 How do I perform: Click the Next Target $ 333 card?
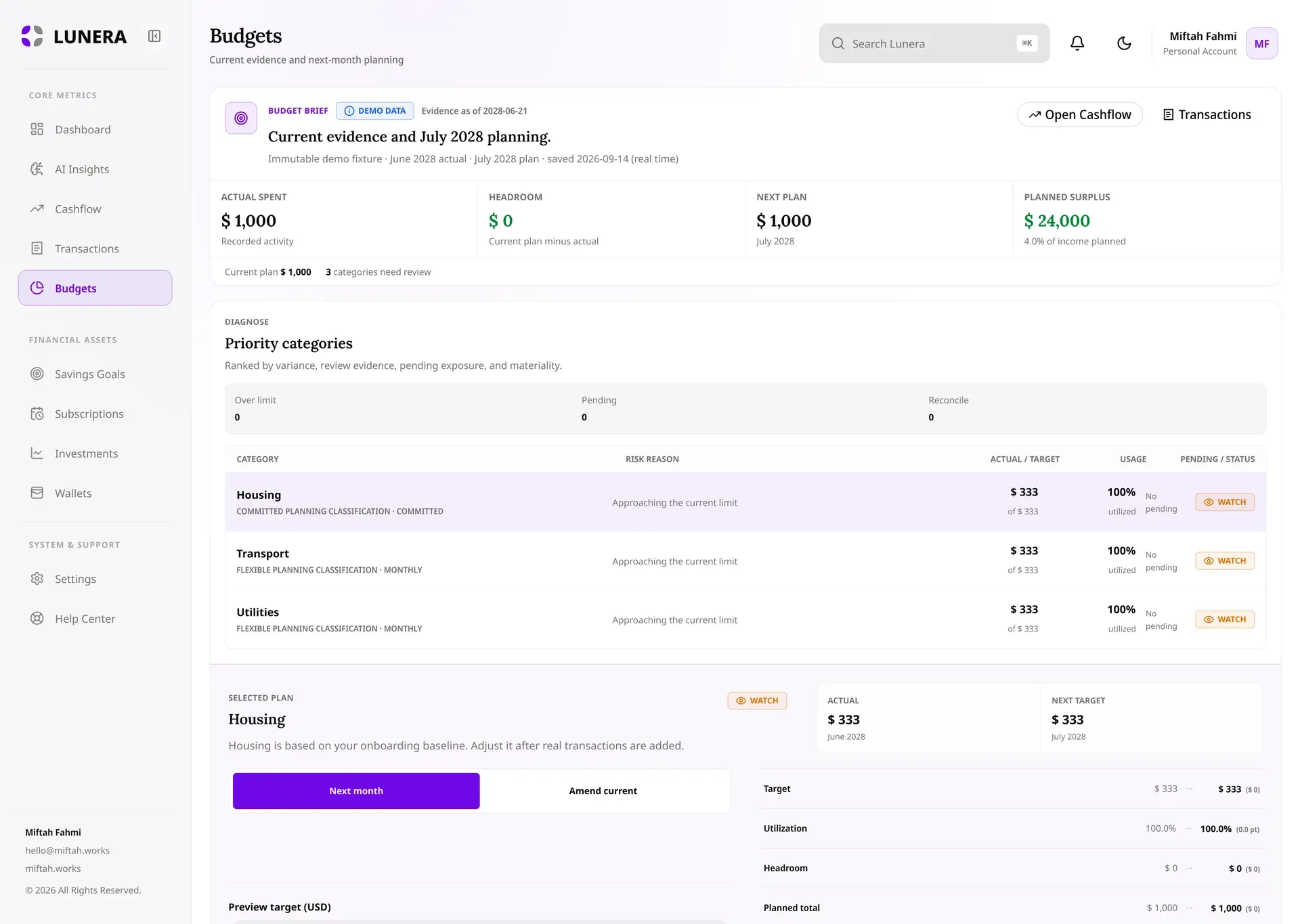[x=1151, y=718]
